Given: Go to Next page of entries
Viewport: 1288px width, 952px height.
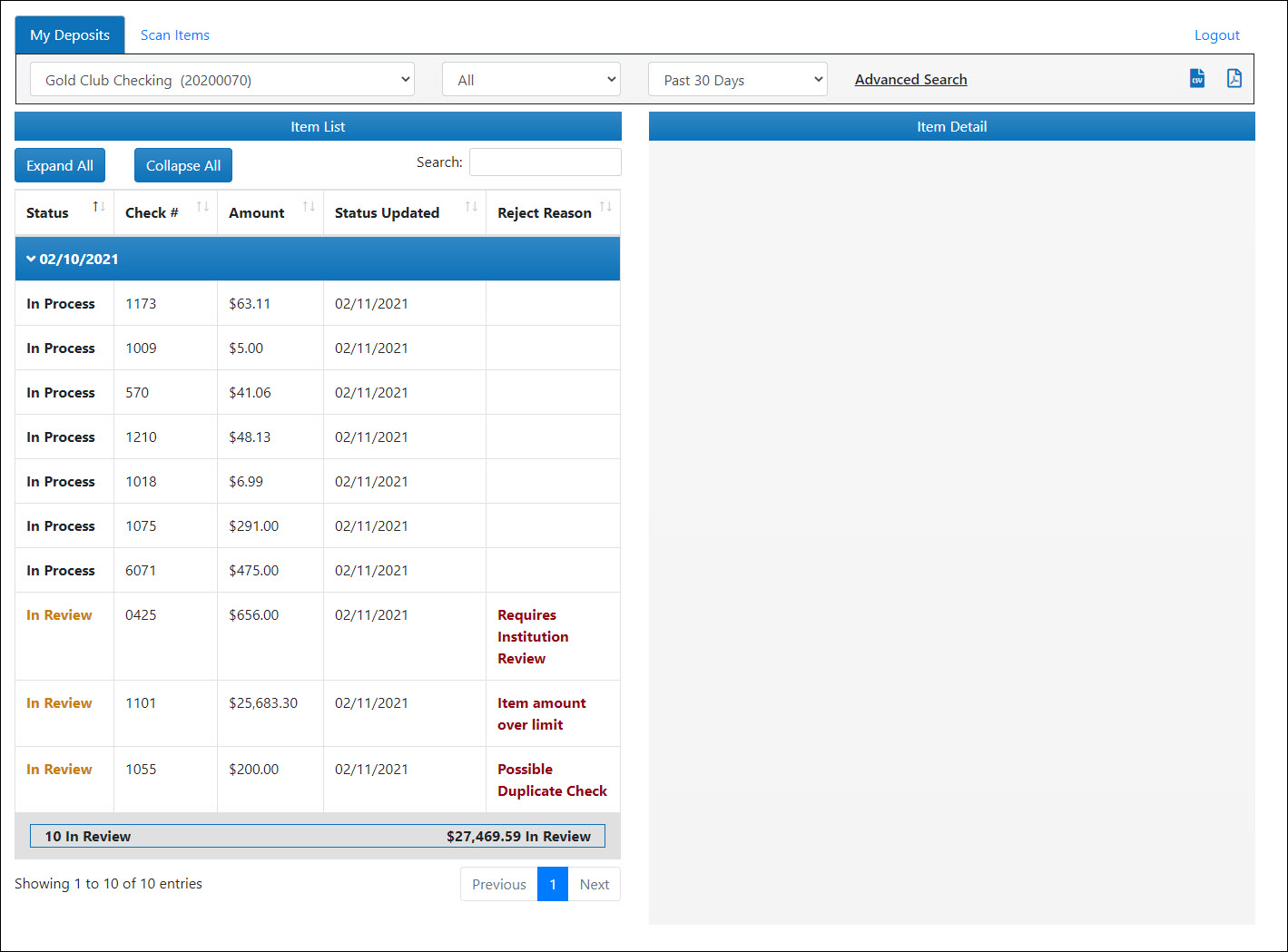Looking at the screenshot, I should coord(594,885).
